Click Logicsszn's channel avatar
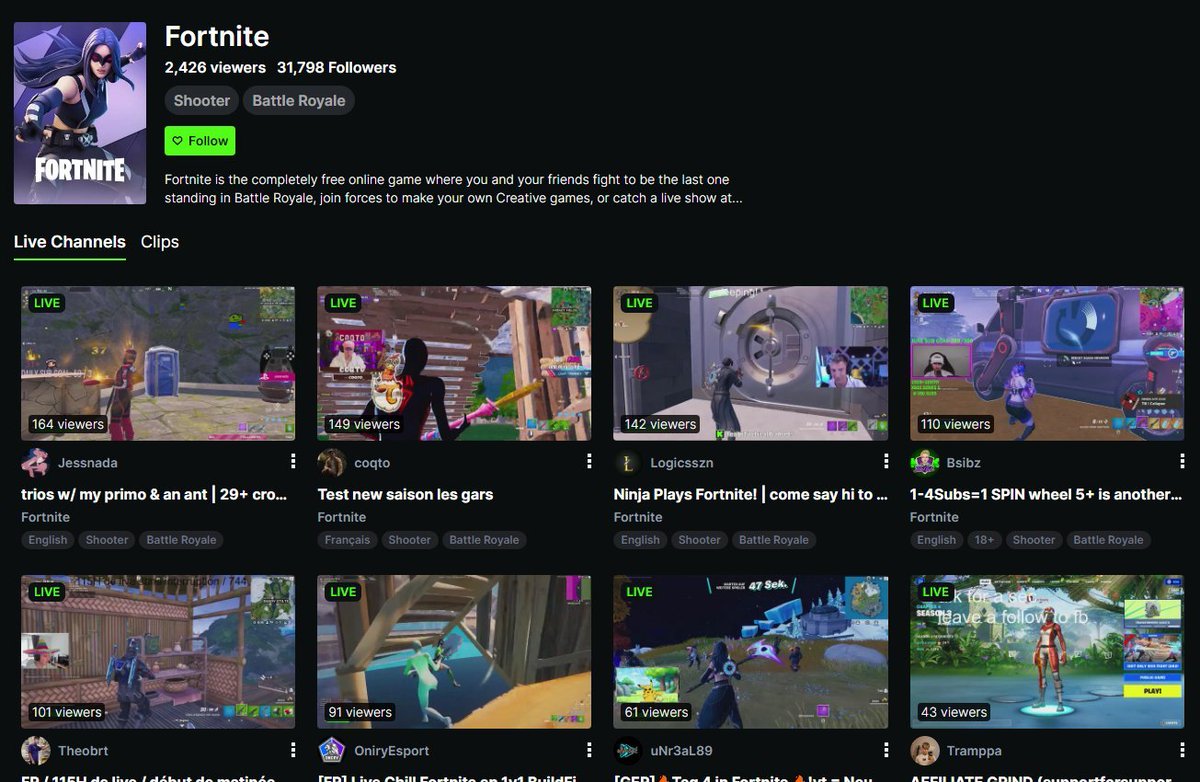The height and width of the screenshot is (782, 1200). coord(628,463)
